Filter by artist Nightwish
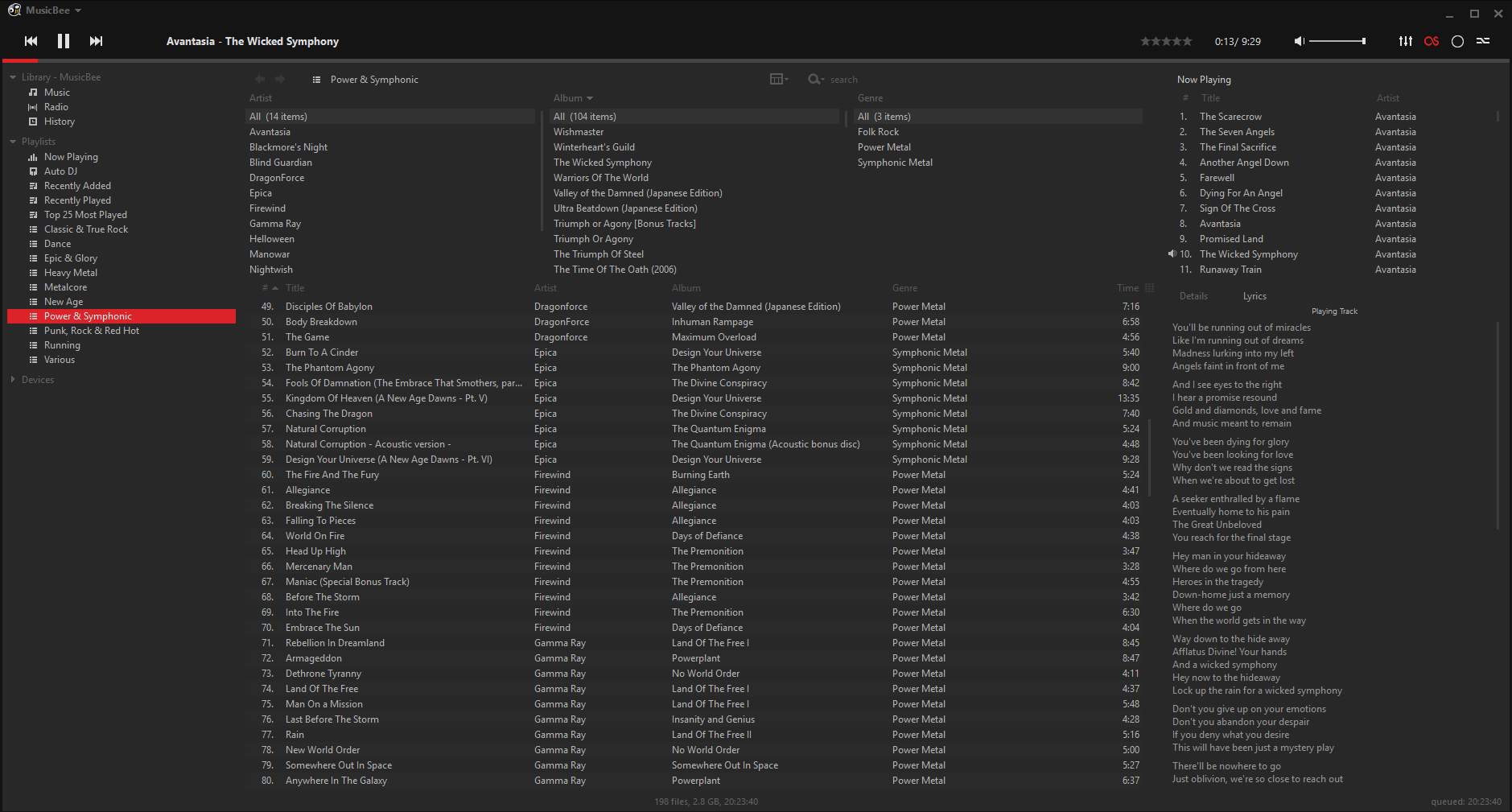The width and height of the screenshot is (1512, 812). coord(271,270)
